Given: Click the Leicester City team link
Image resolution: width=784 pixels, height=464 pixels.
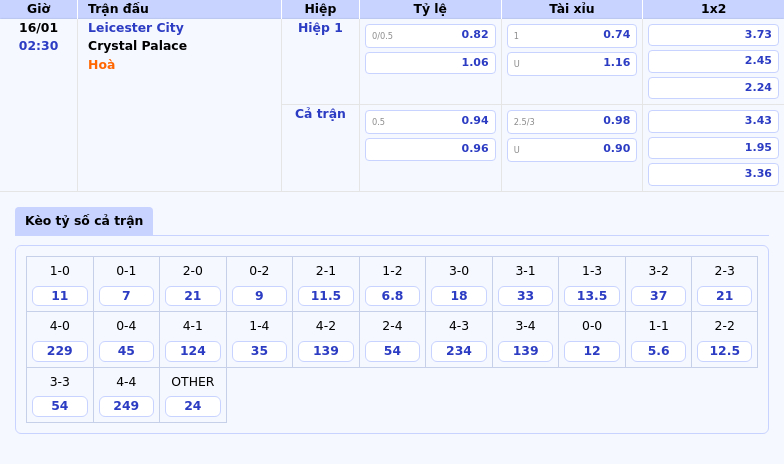Looking at the screenshot, I should pos(135,28).
